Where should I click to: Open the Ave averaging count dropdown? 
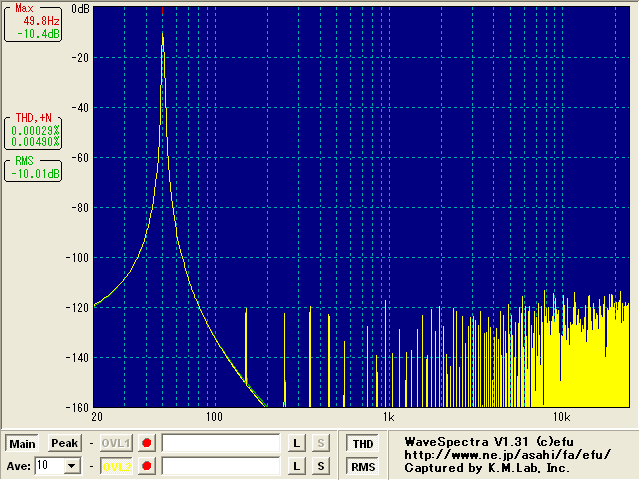click(x=72, y=466)
